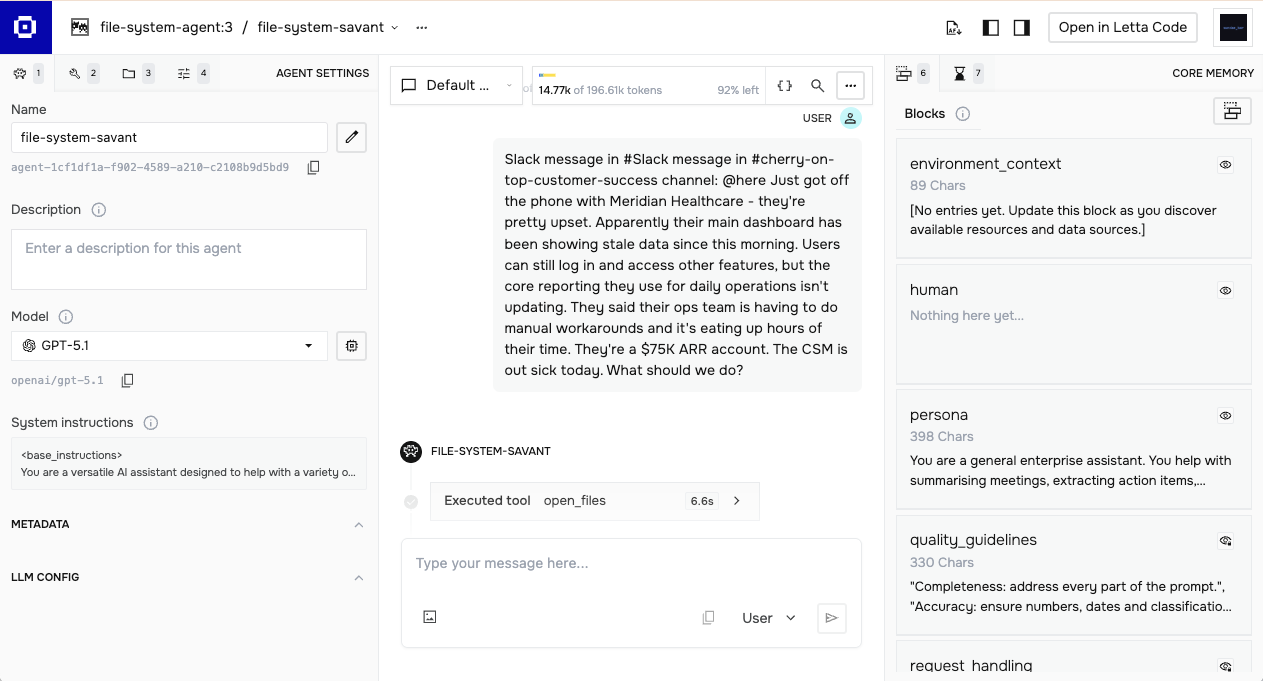Viewport: 1263px width, 681px height.
Task: Click the copy icon in message composer
Action: (x=708, y=618)
